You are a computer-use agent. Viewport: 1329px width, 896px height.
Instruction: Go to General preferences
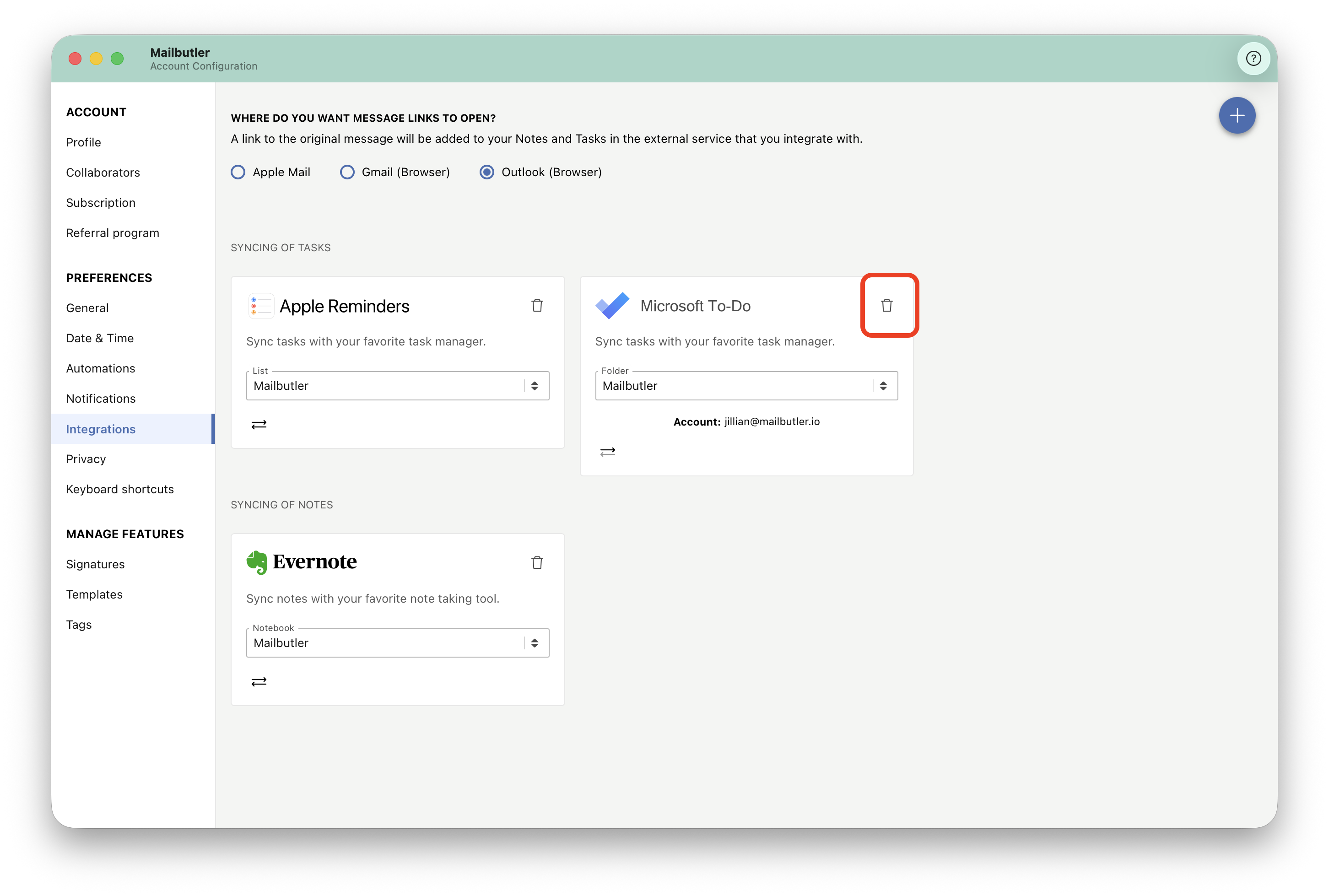tap(87, 308)
